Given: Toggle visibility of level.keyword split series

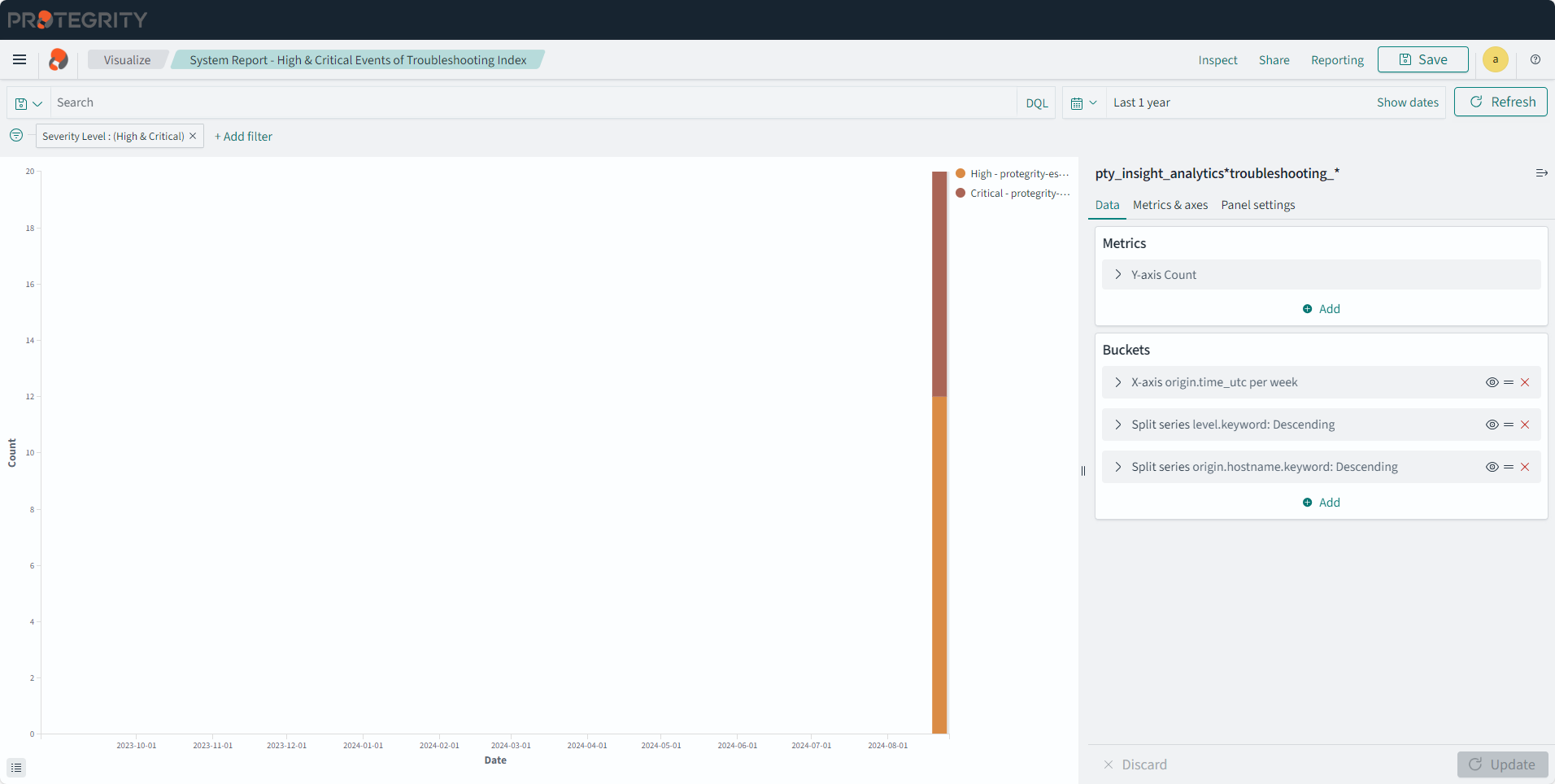Looking at the screenshot, I should coord(1492,425).
